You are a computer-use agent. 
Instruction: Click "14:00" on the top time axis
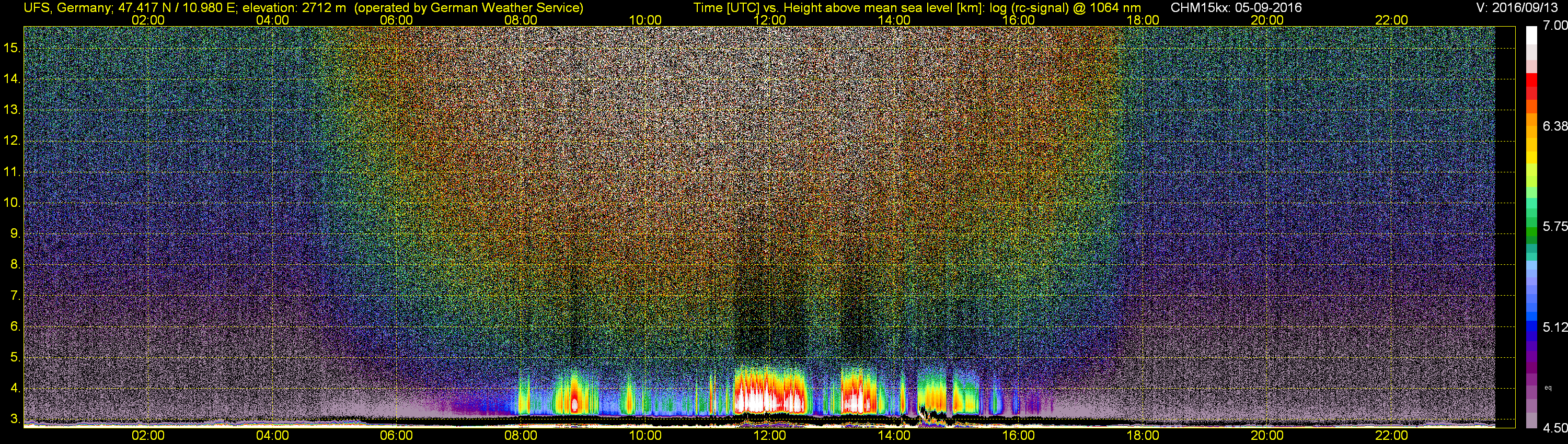tap(894, 20)
